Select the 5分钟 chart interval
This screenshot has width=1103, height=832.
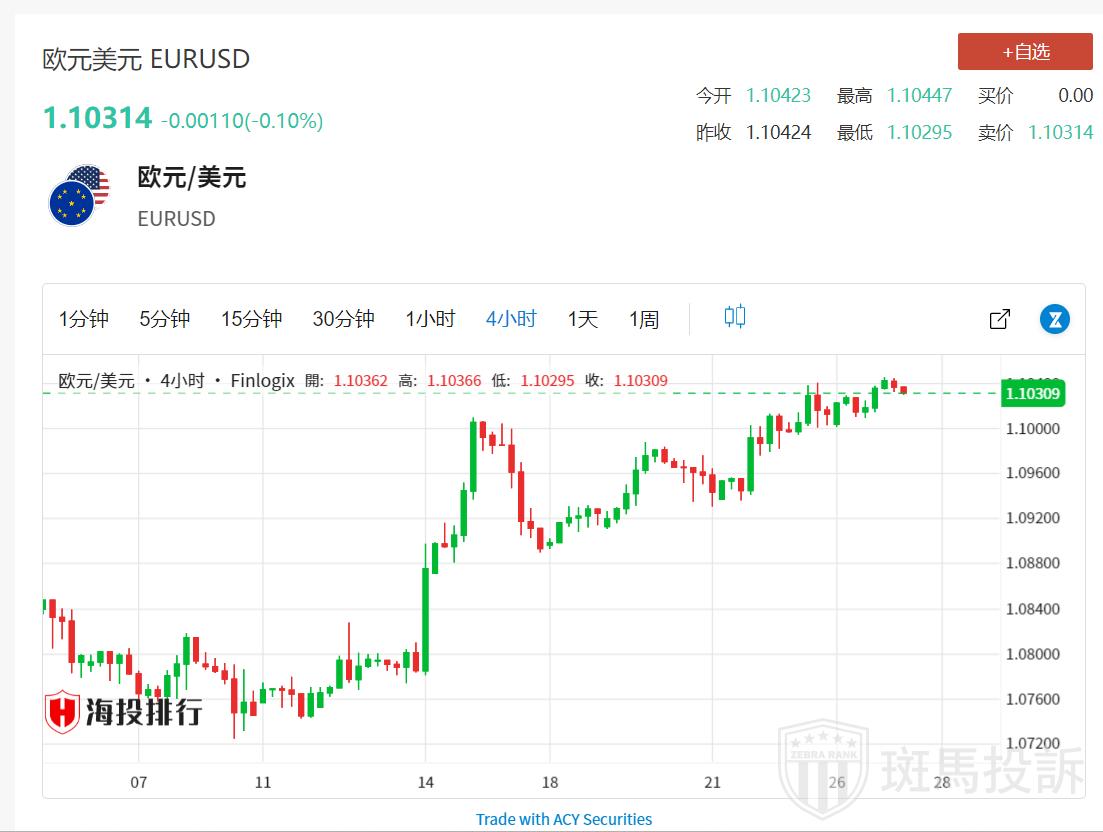(x=165, y=319)
